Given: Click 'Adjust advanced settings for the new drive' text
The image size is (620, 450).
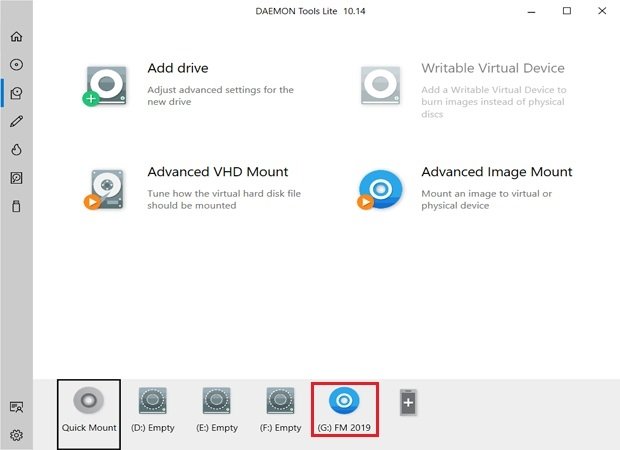Looking at the screenshot, I should [x=221, y=96].
